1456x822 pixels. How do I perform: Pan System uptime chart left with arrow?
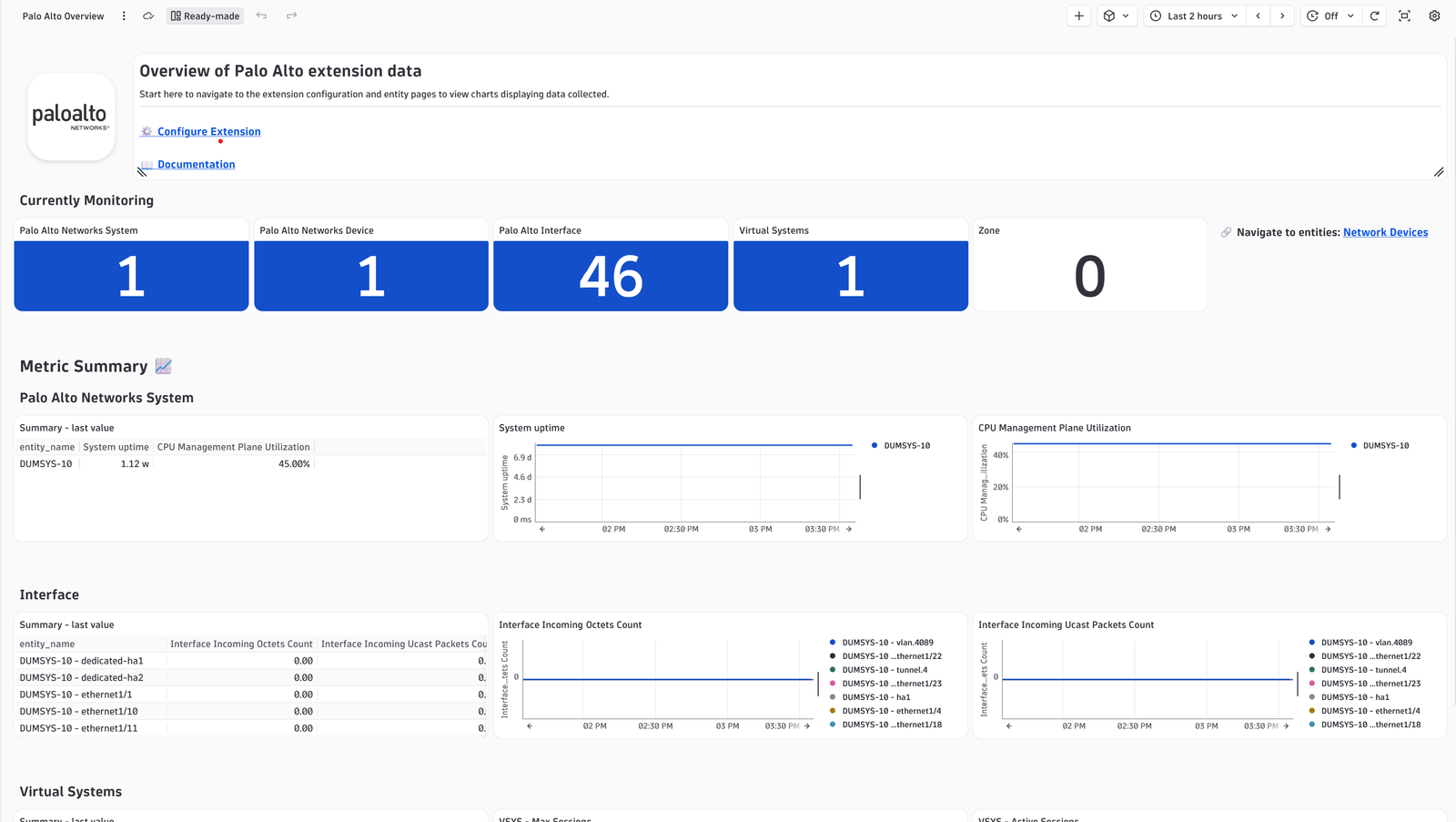pos(542,529)
